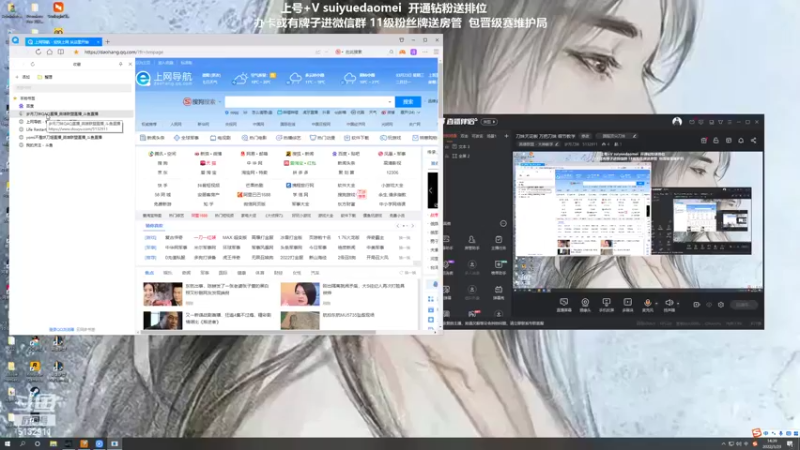Expand the black side panel arrow on page

pos(432,190)
